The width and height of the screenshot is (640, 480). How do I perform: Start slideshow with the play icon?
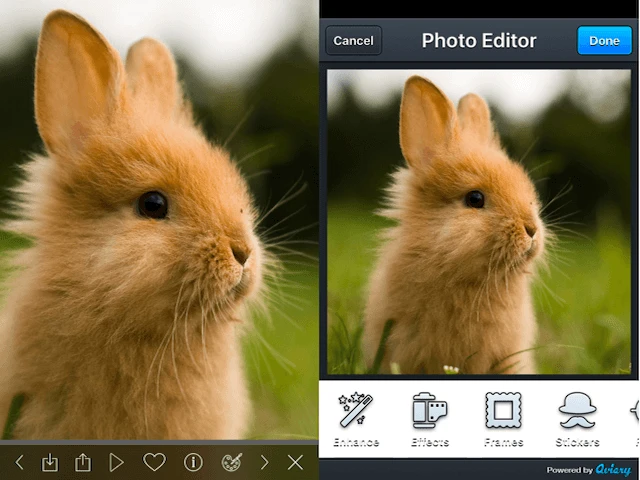point(117,462)
